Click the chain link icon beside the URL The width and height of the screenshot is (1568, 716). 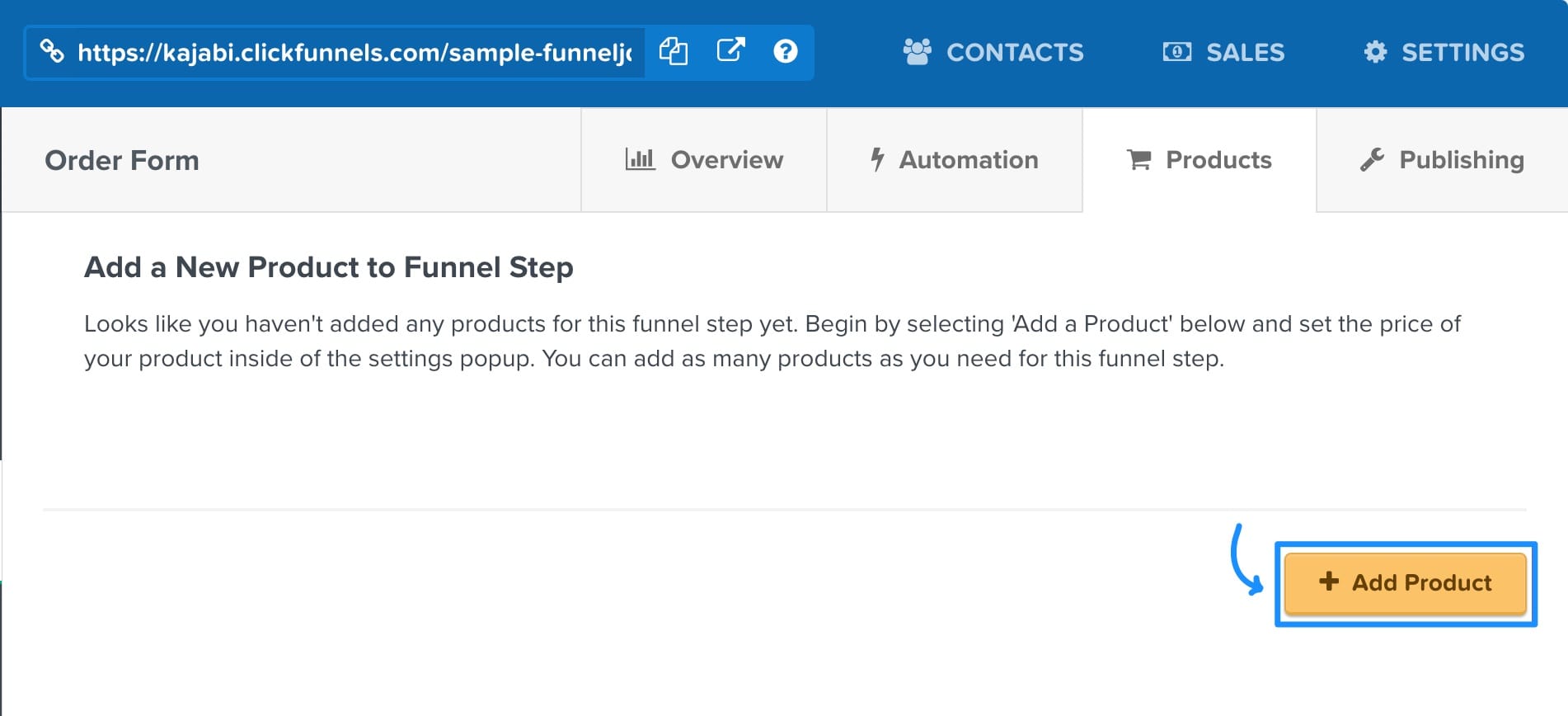pyautogui.click(x=52, y=52)
